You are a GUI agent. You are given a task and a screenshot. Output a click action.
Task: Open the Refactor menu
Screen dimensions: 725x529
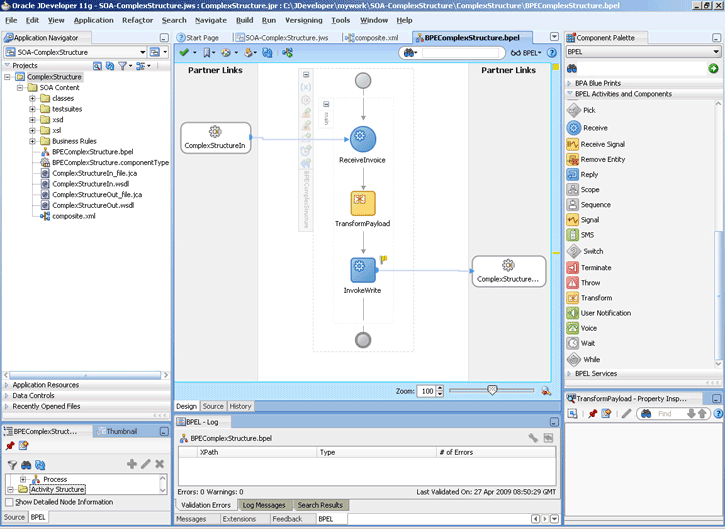click(x=137, y=20)
